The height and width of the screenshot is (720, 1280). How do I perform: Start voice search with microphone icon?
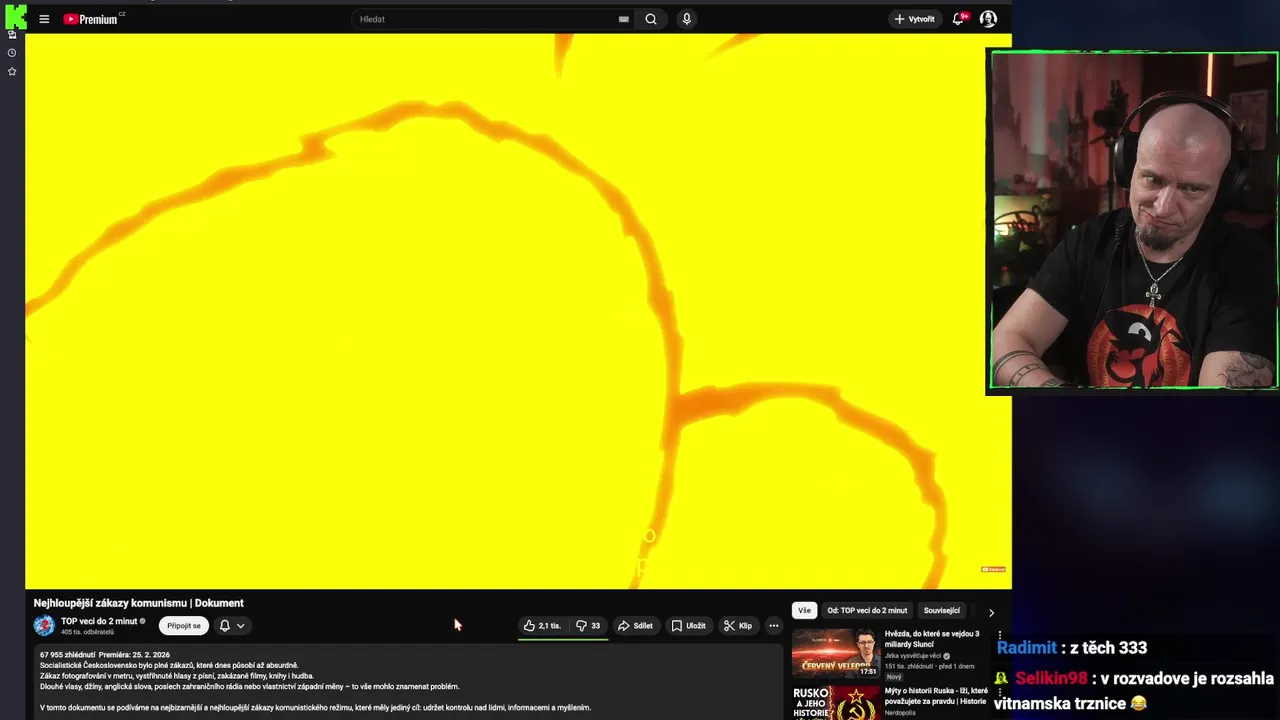point(686,19)
